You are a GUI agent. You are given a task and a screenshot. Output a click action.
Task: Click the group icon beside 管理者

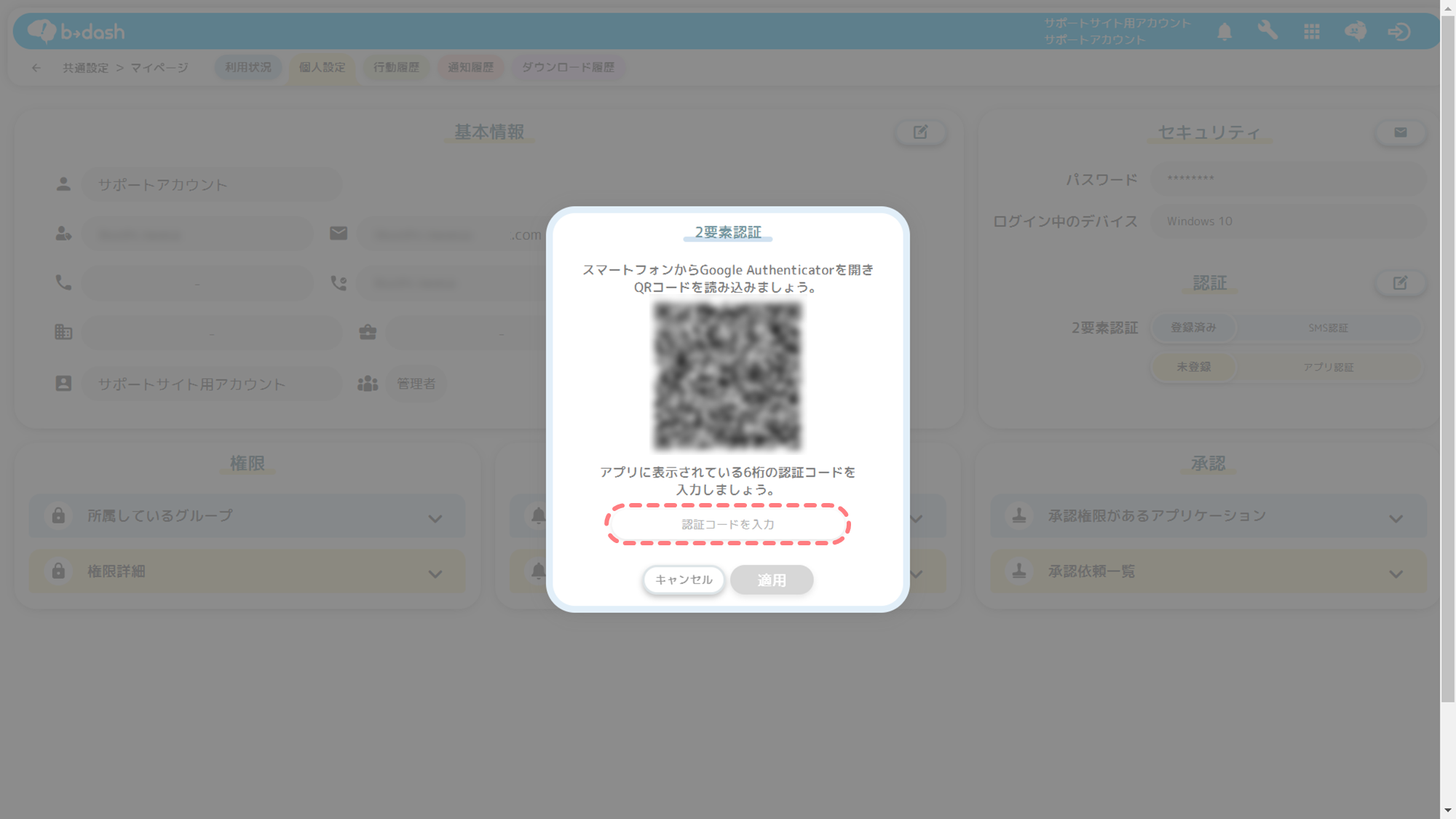click(368, 383)
